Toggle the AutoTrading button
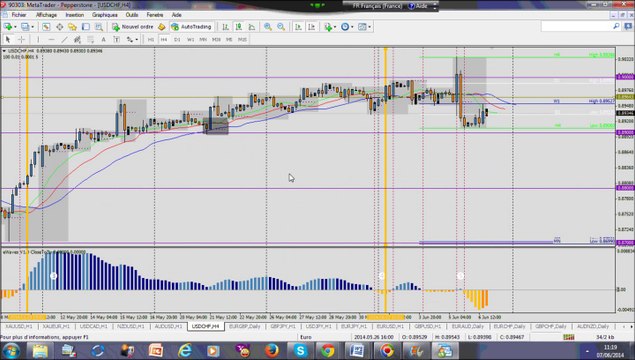 point(192,27)
